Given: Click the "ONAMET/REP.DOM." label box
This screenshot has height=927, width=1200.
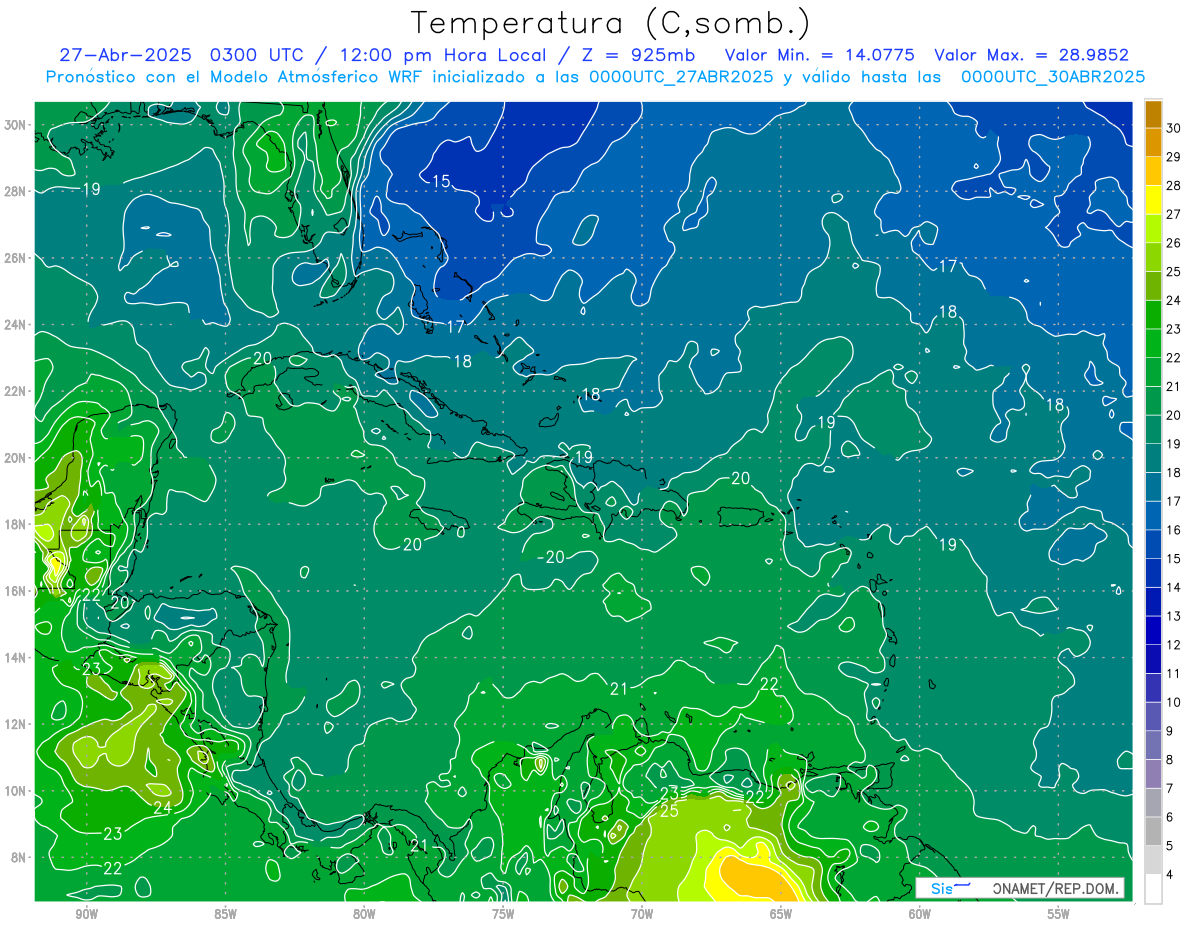Looking at the screenshot, I should (1019, 888).
